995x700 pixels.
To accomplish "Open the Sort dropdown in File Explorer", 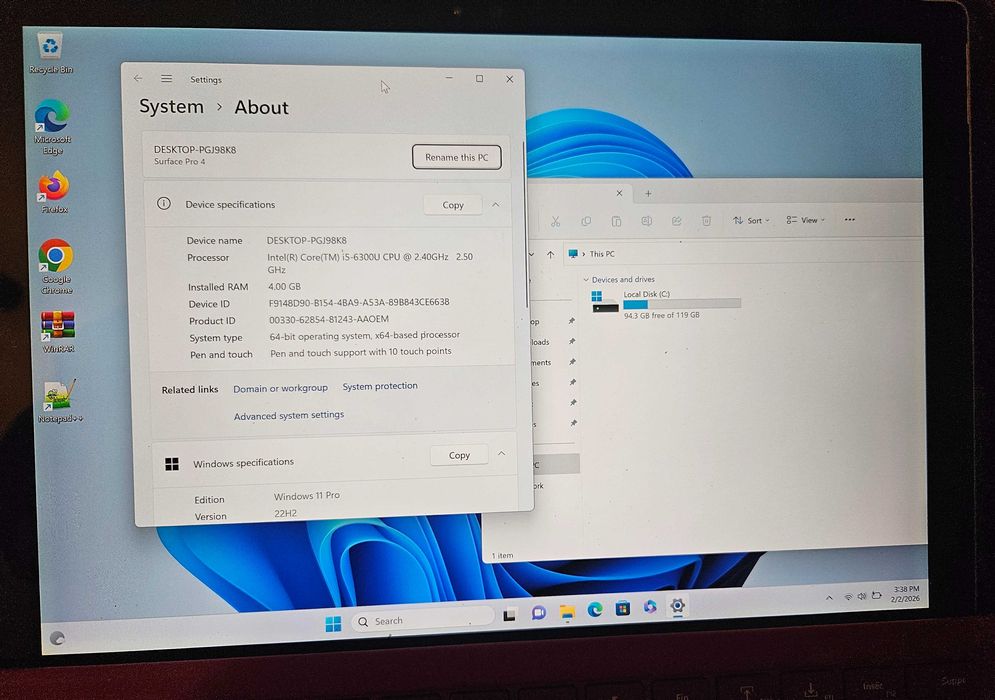I will coord(751,220).
